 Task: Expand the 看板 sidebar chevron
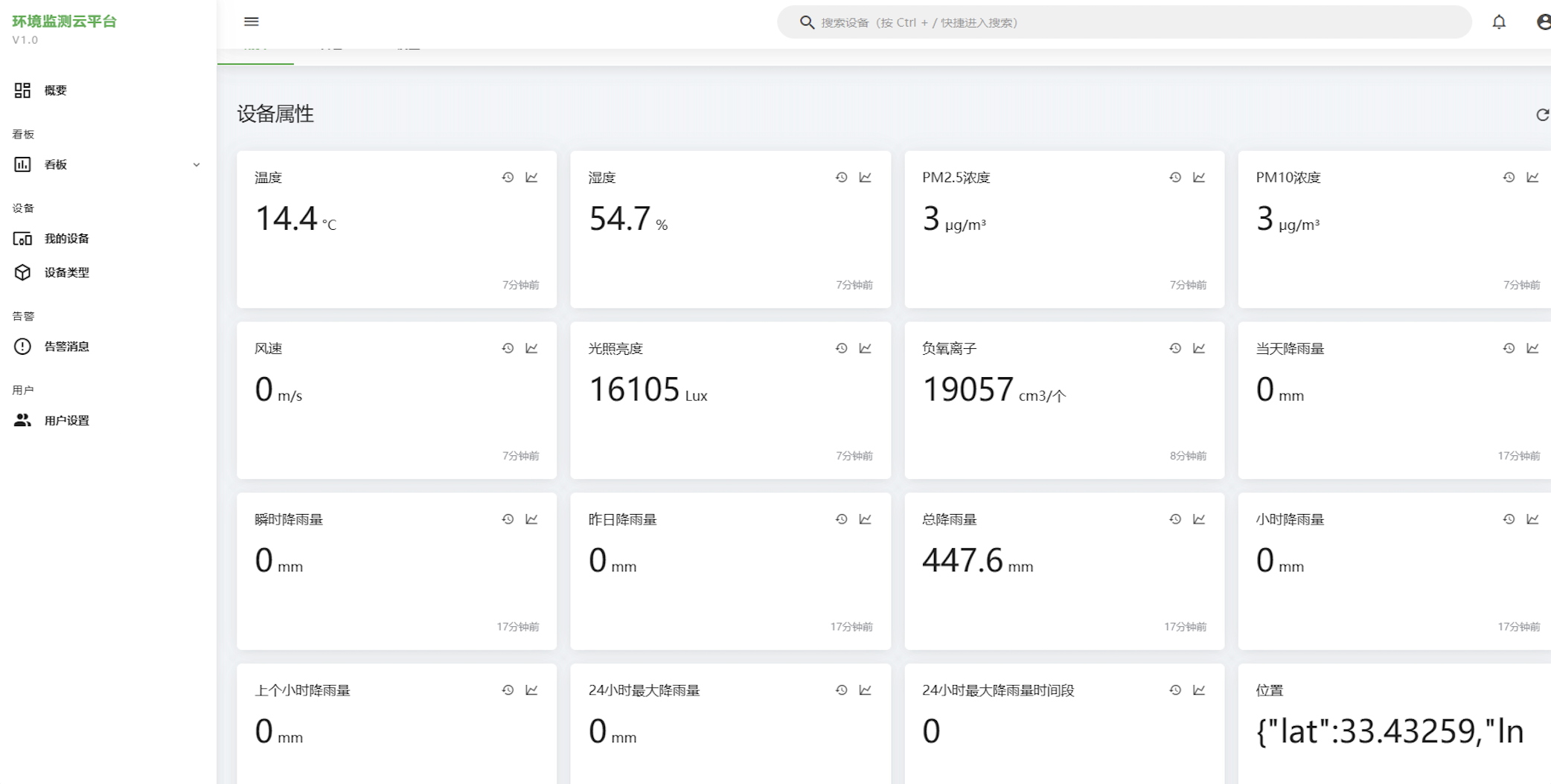click(196, 164)
